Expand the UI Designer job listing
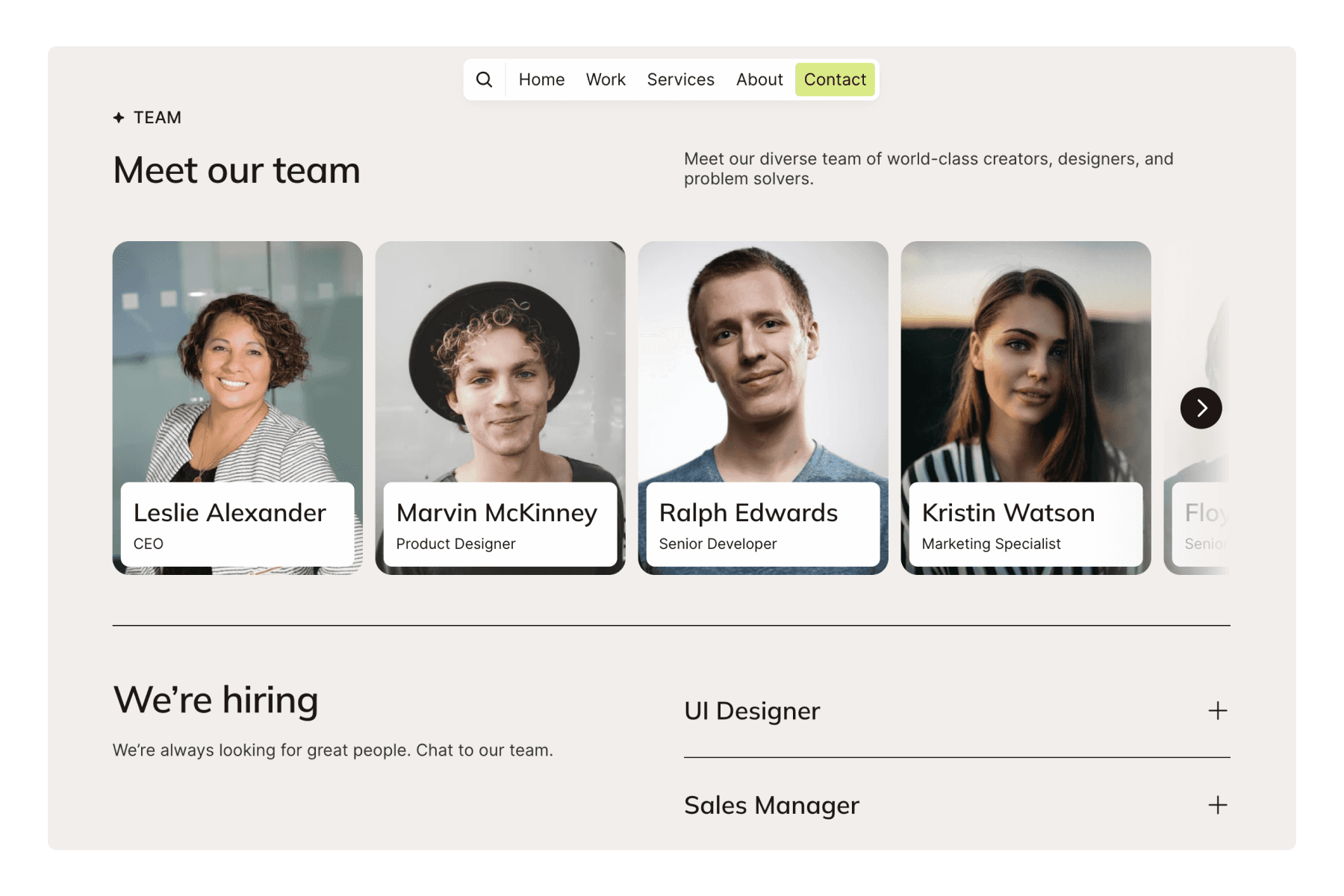The image size is (1344, 896). point(1218,711)
